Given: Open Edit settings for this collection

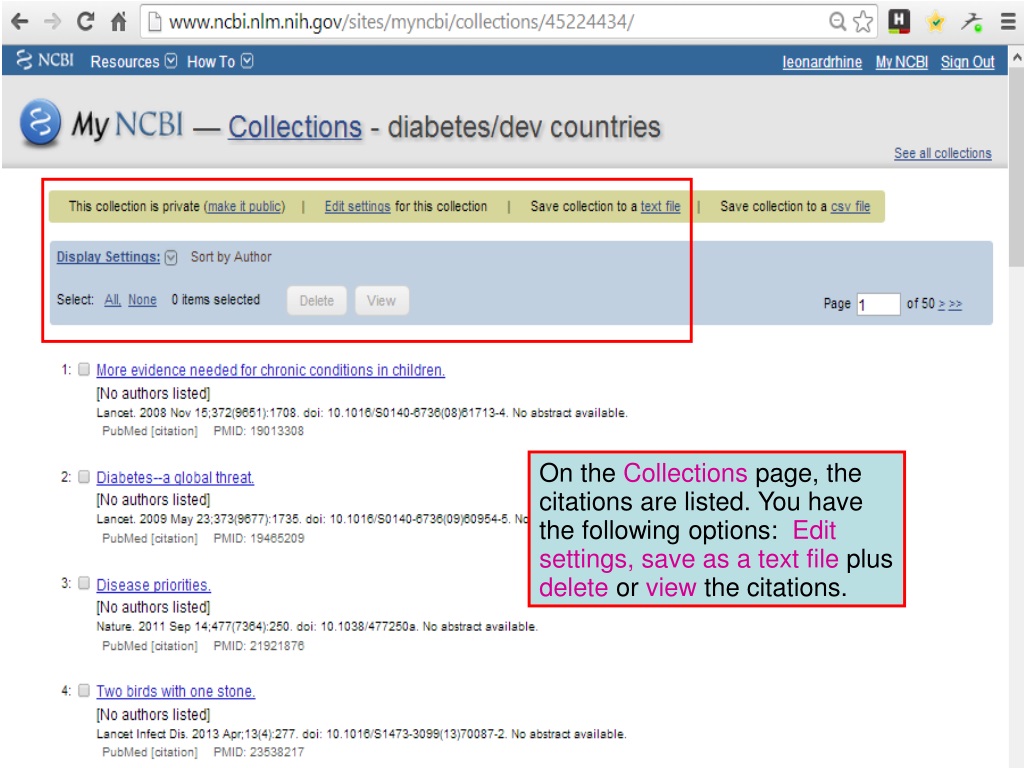Looking at the screenshot, I should (357, 206).
